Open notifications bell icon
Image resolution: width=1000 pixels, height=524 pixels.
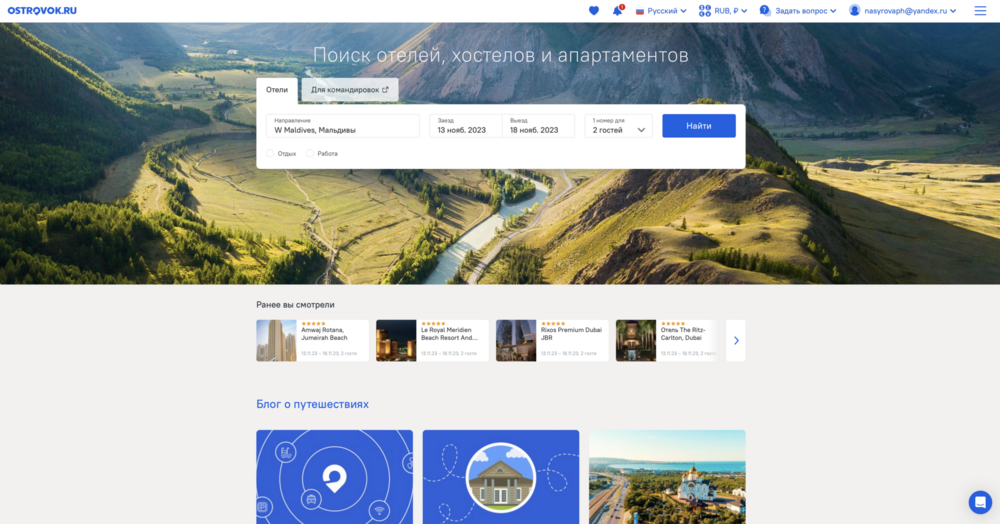tap(617, 11)
